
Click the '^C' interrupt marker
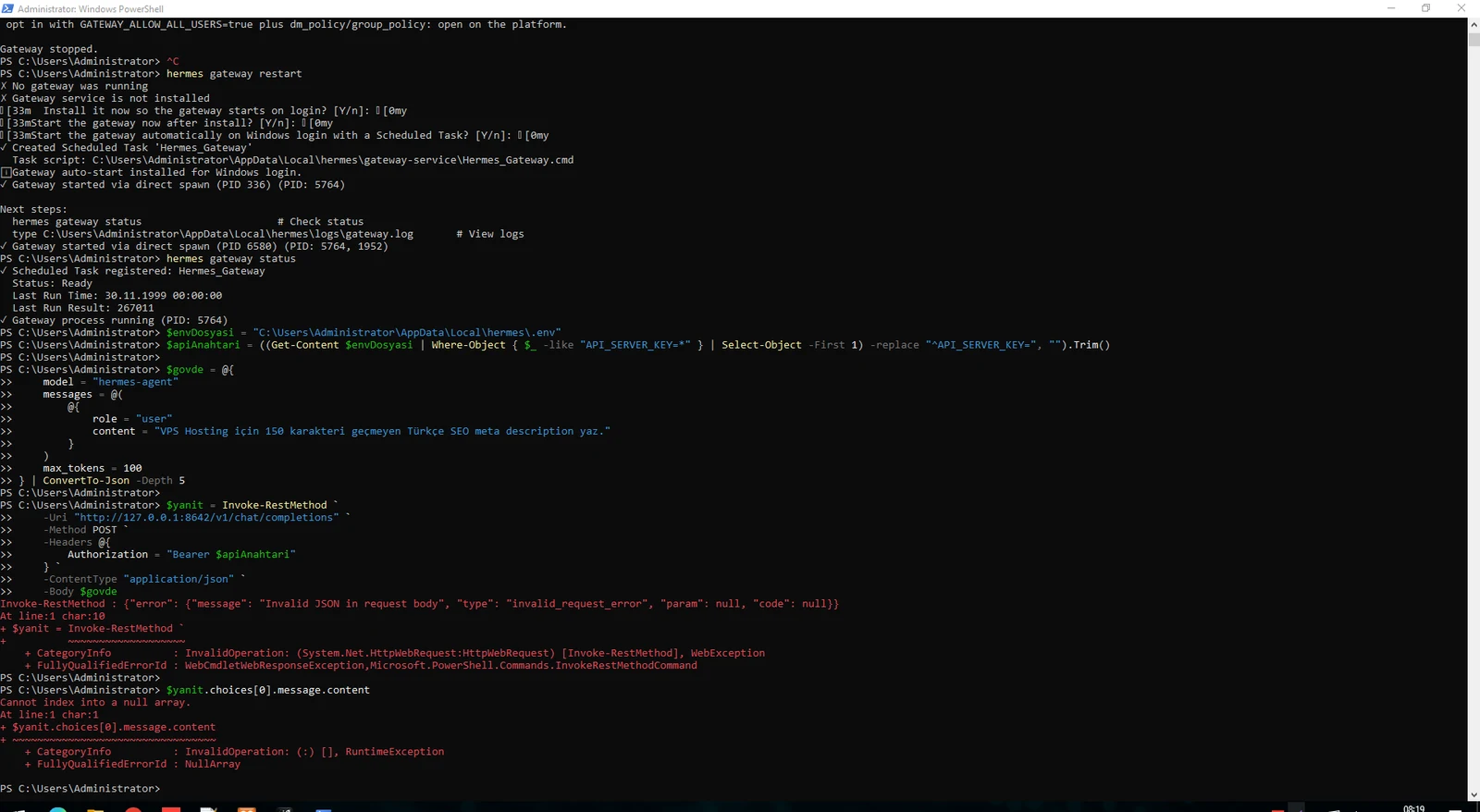pyautogui.click(x=173, y=61)
